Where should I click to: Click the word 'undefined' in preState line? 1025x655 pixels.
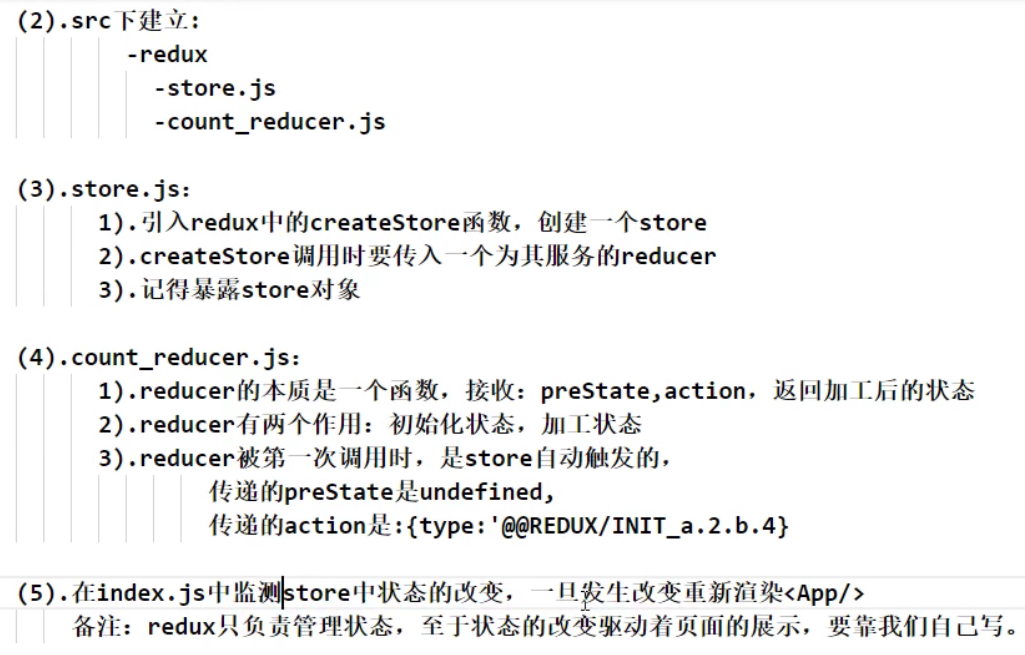coord(480,492)
